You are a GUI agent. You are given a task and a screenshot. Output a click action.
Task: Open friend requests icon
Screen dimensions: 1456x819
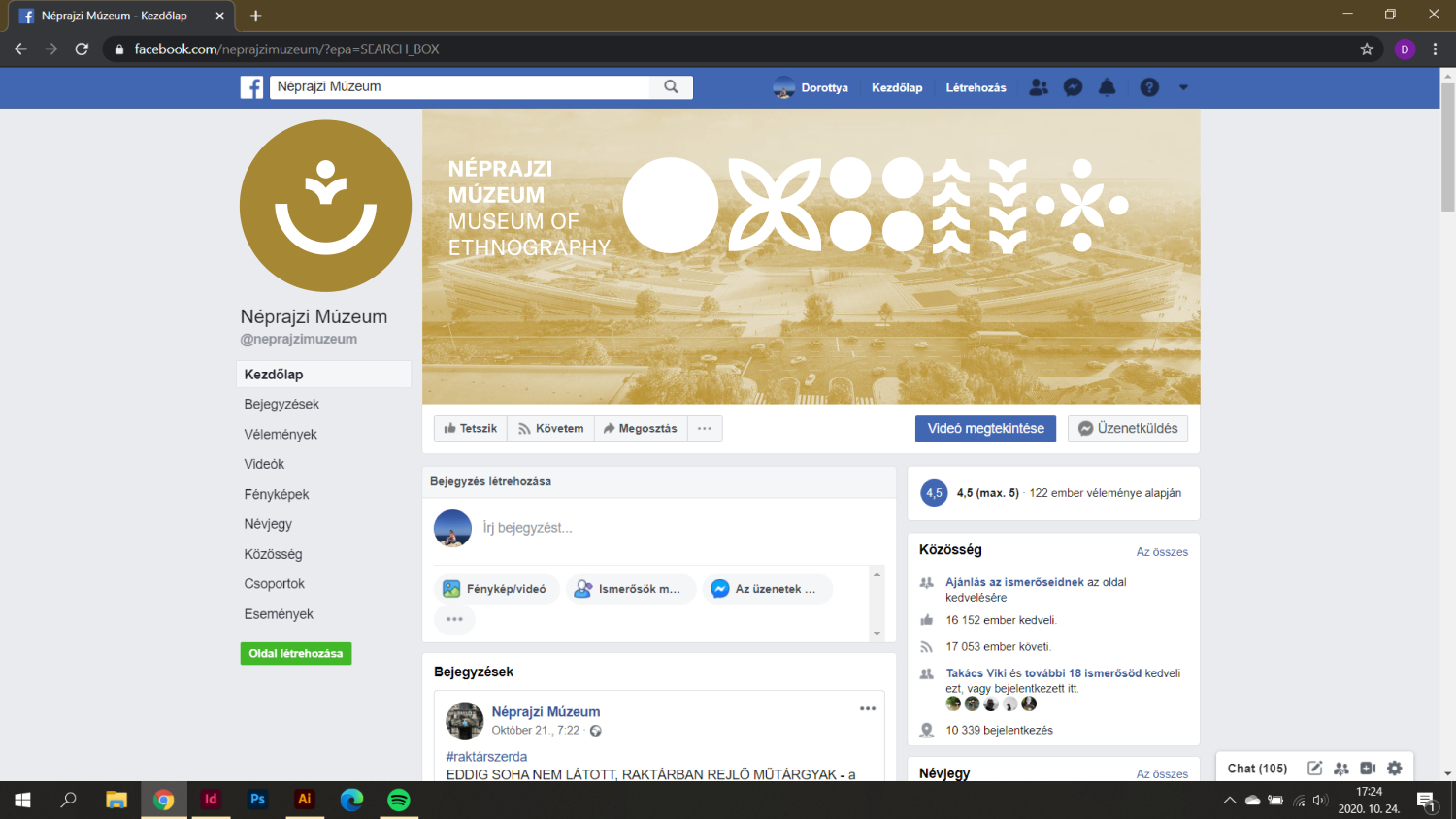pos(1039,87)
